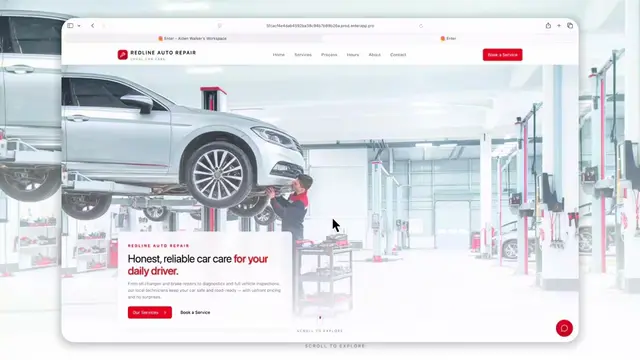Viewport: 640px width, 360px height.
Task: Click the Honest, reliable car care headline
Action: click(x=198, y=264)
